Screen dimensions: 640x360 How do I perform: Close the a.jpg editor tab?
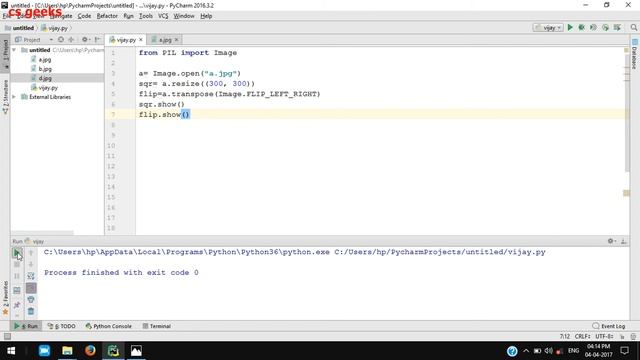click(176, 40)
